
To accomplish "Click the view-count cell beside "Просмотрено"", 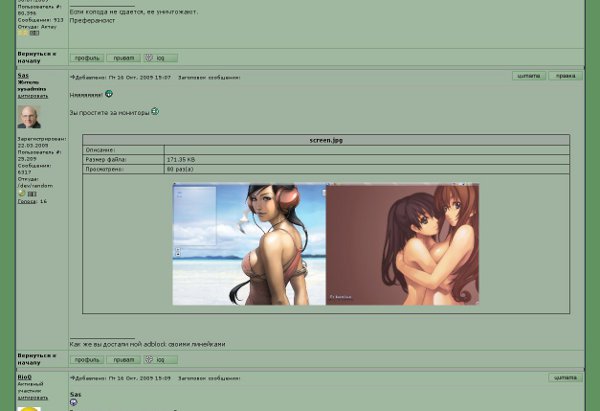I will click(x=367, y=169).
